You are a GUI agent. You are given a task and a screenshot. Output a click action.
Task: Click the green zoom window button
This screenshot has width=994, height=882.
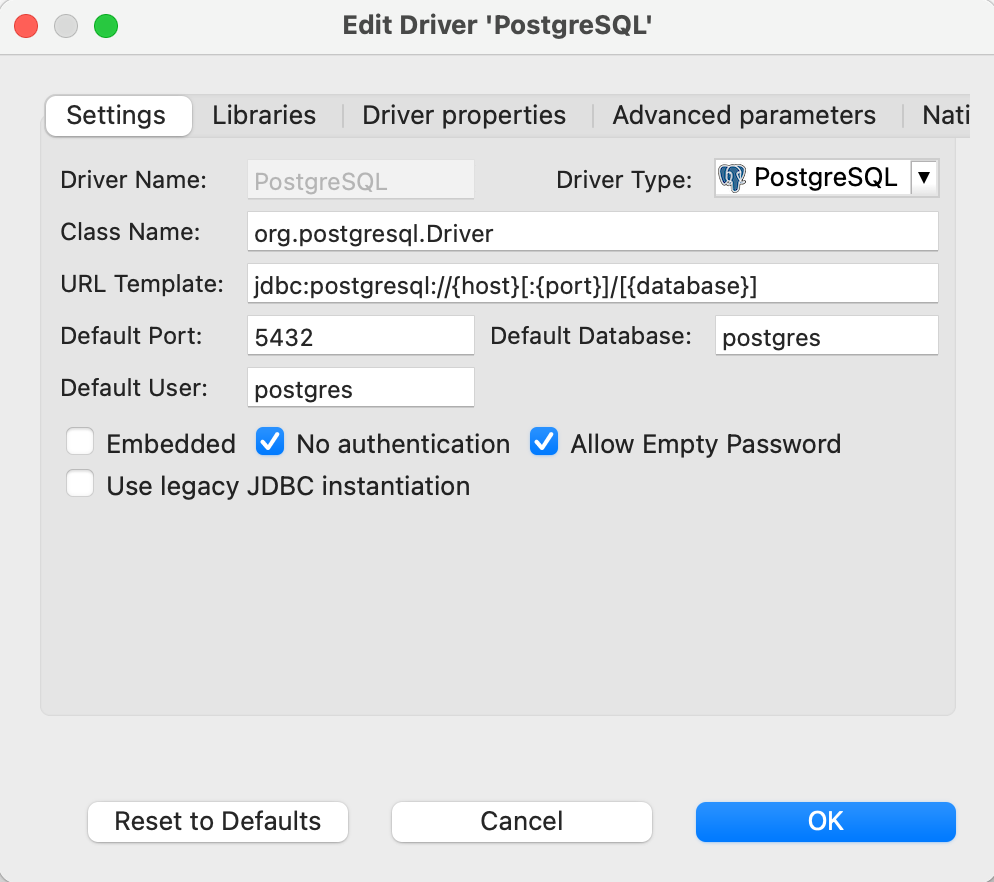pos(106,26)
